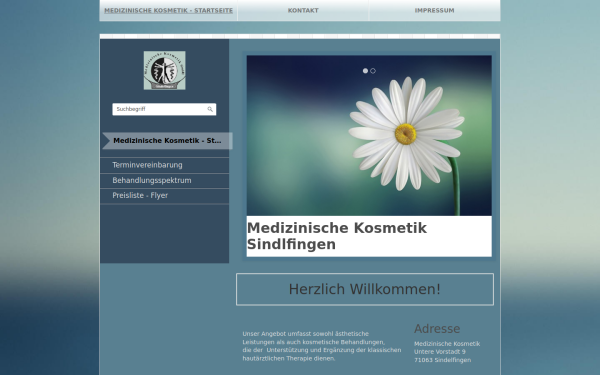Click the text 71063 Sindelfingen

click(x=442, y=360)
